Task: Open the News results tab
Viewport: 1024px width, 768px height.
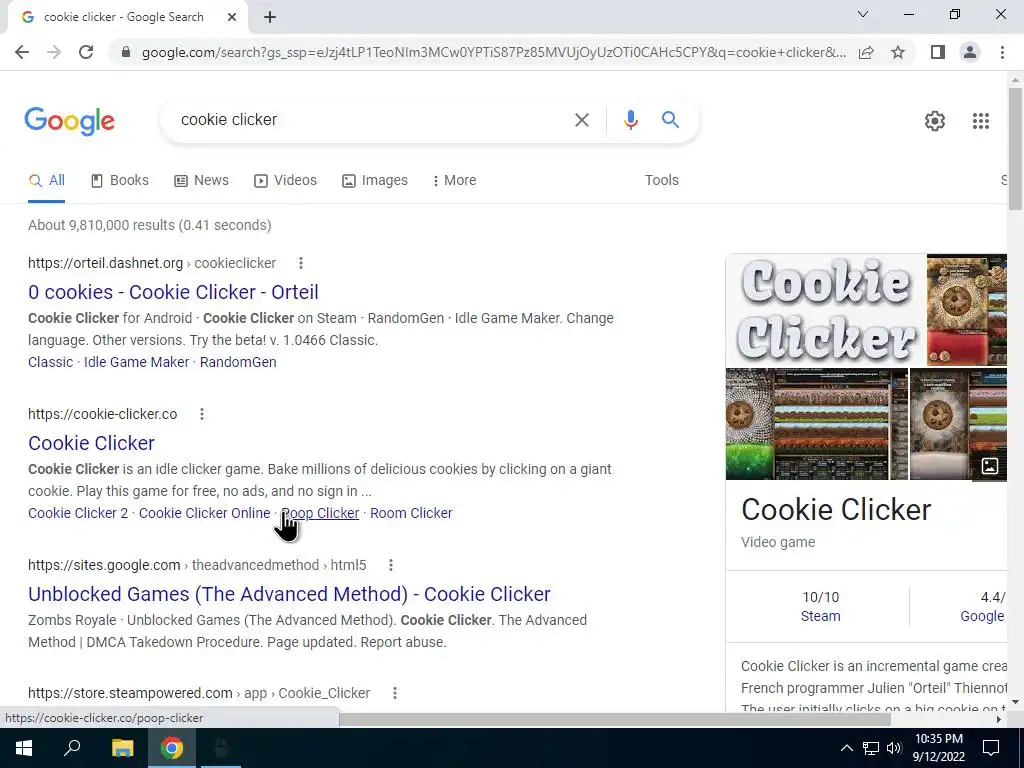Action: click(201, 180)
